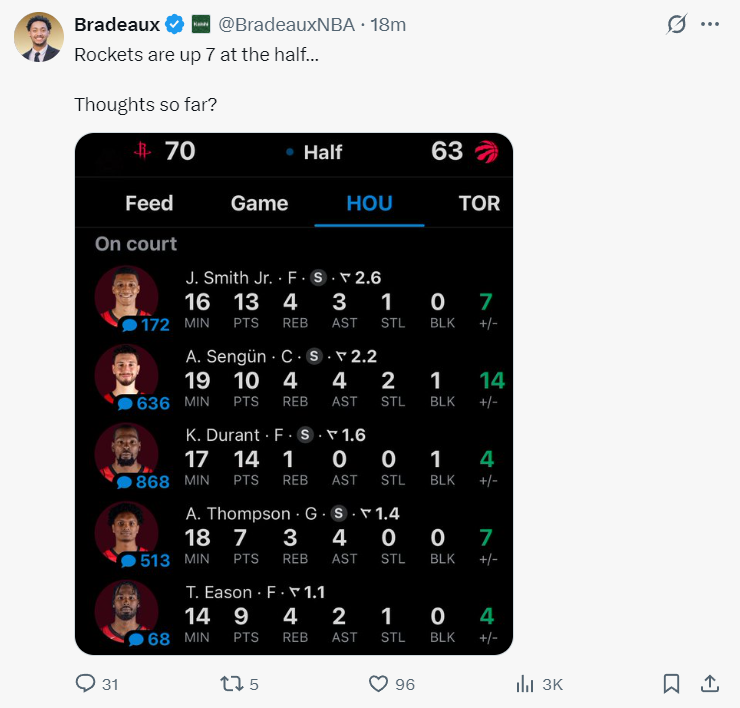Bookmark this post

[672, 684]
